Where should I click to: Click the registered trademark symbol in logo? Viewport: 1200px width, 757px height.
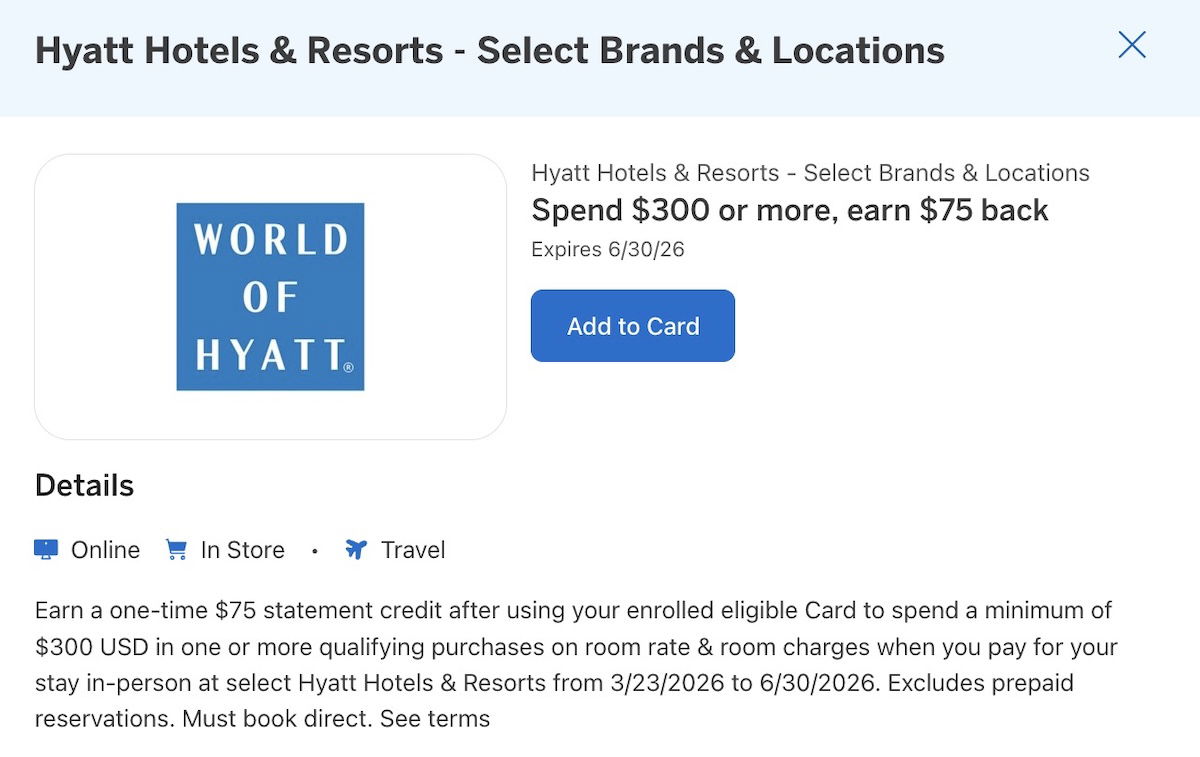[348, 368]
